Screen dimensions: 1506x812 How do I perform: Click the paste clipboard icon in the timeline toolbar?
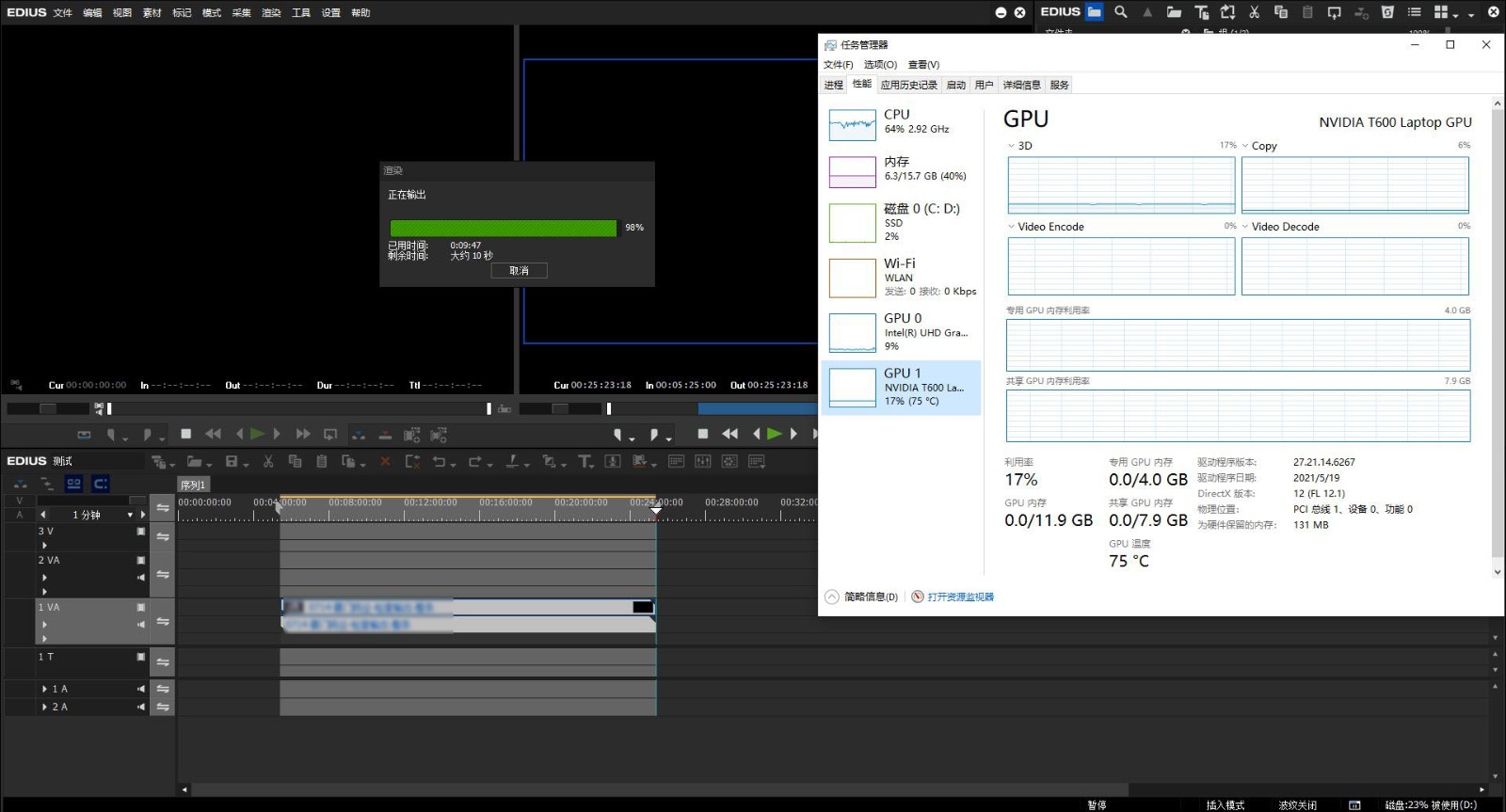(322, 461)
